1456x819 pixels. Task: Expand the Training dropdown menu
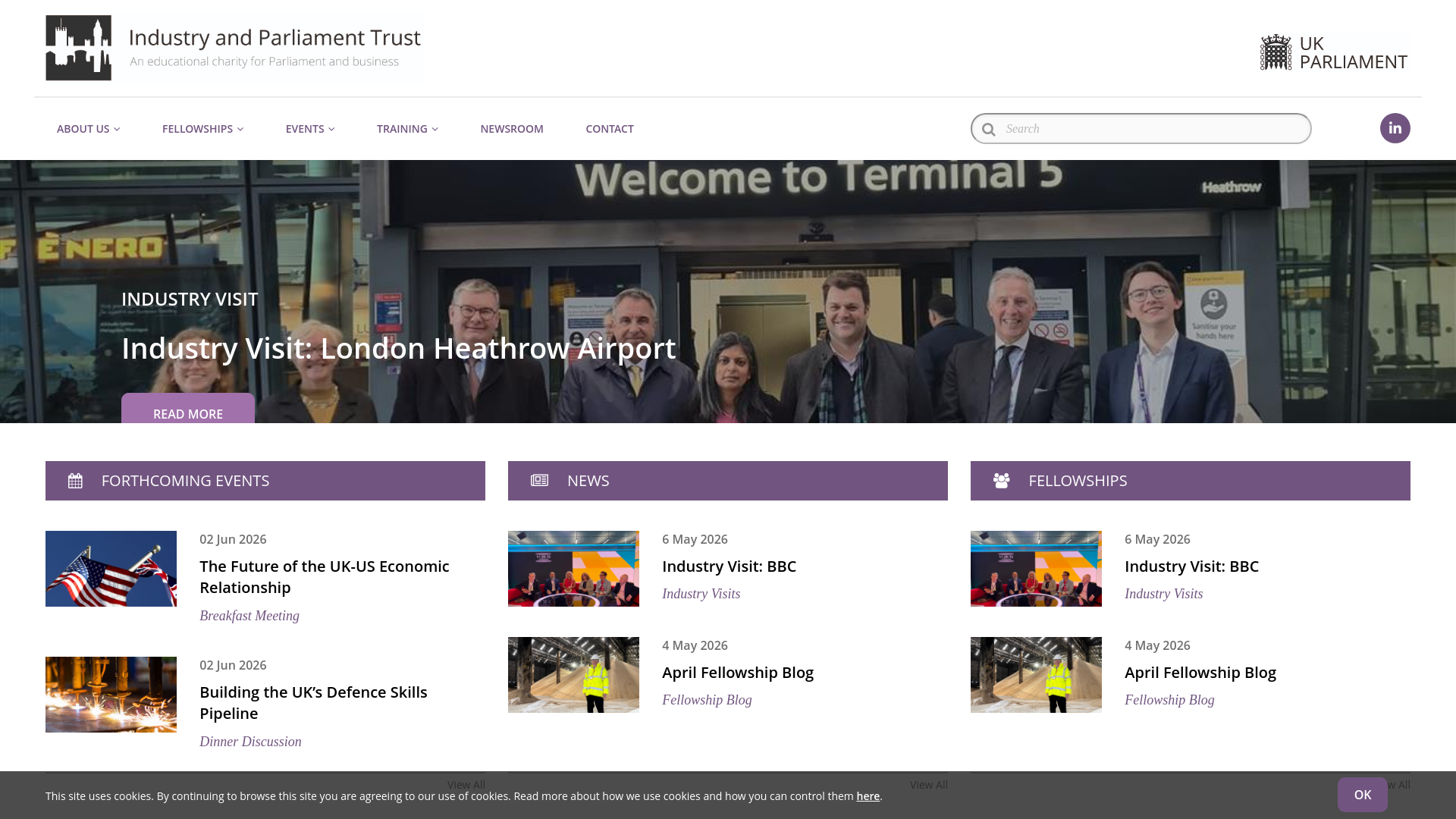[407, 129]
